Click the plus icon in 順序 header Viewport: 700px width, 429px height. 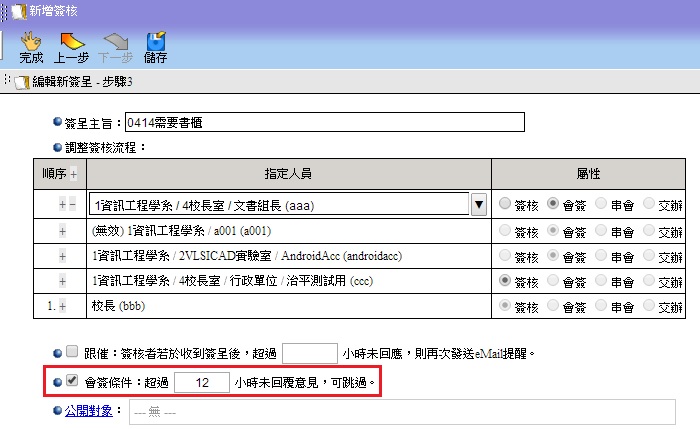pyautogui.click(x=73, y=174)
